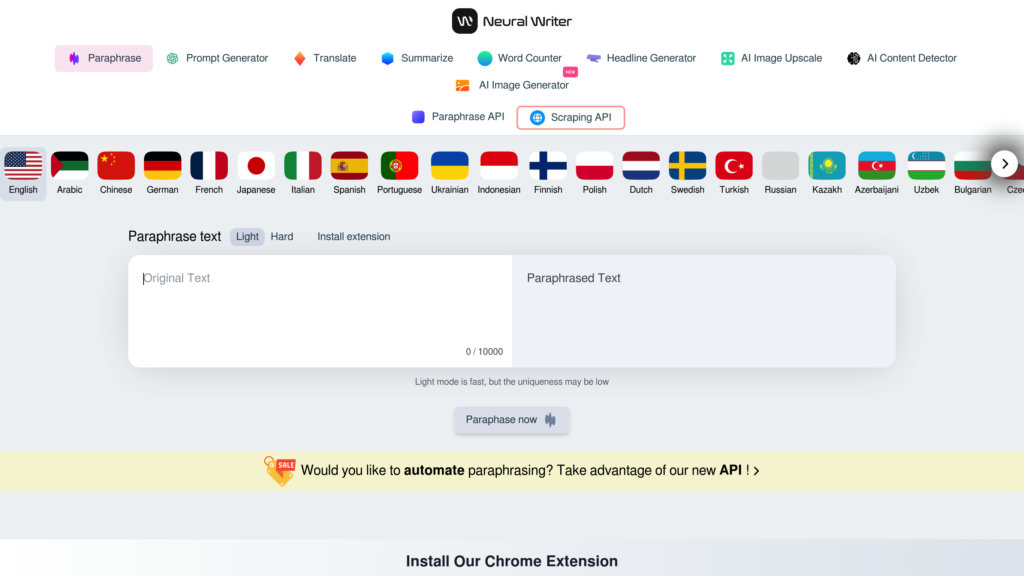This screenshot has height=576, width=1024.
Task: Click the Finnish flag icon
Action: pos(548,166)
